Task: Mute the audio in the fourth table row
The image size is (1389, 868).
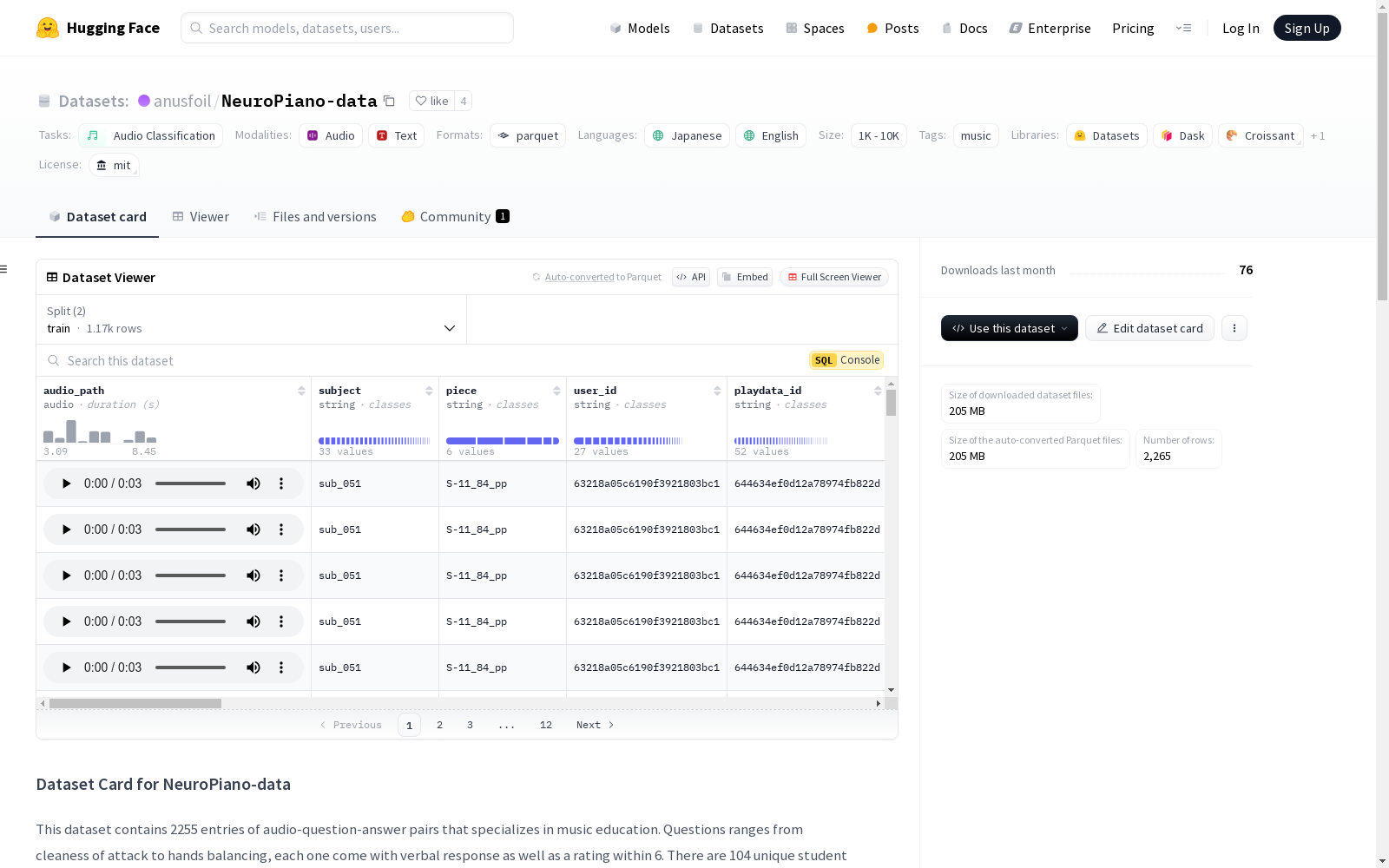Action: point(253,621)
